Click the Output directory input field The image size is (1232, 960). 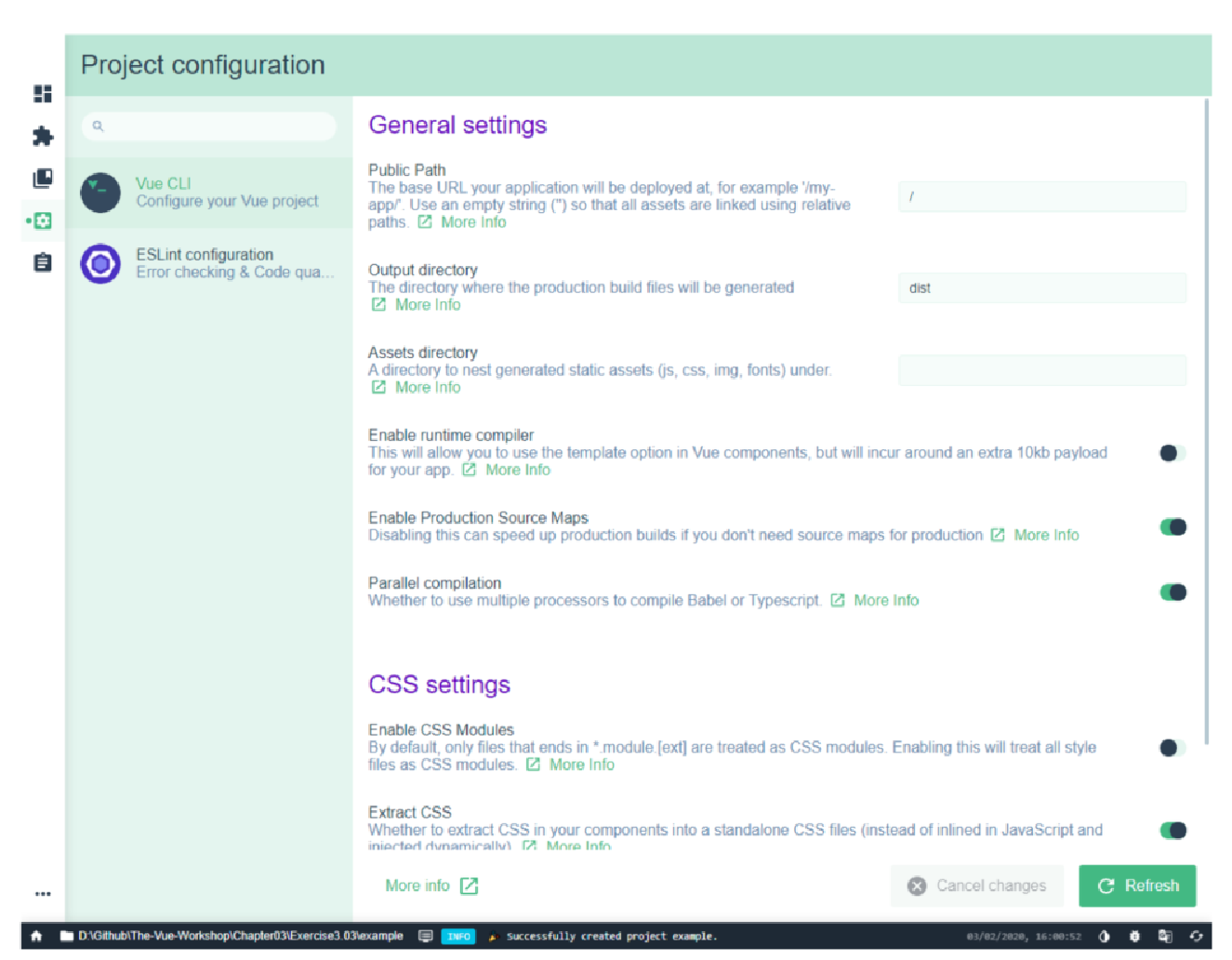click(x=1042, y=288)
